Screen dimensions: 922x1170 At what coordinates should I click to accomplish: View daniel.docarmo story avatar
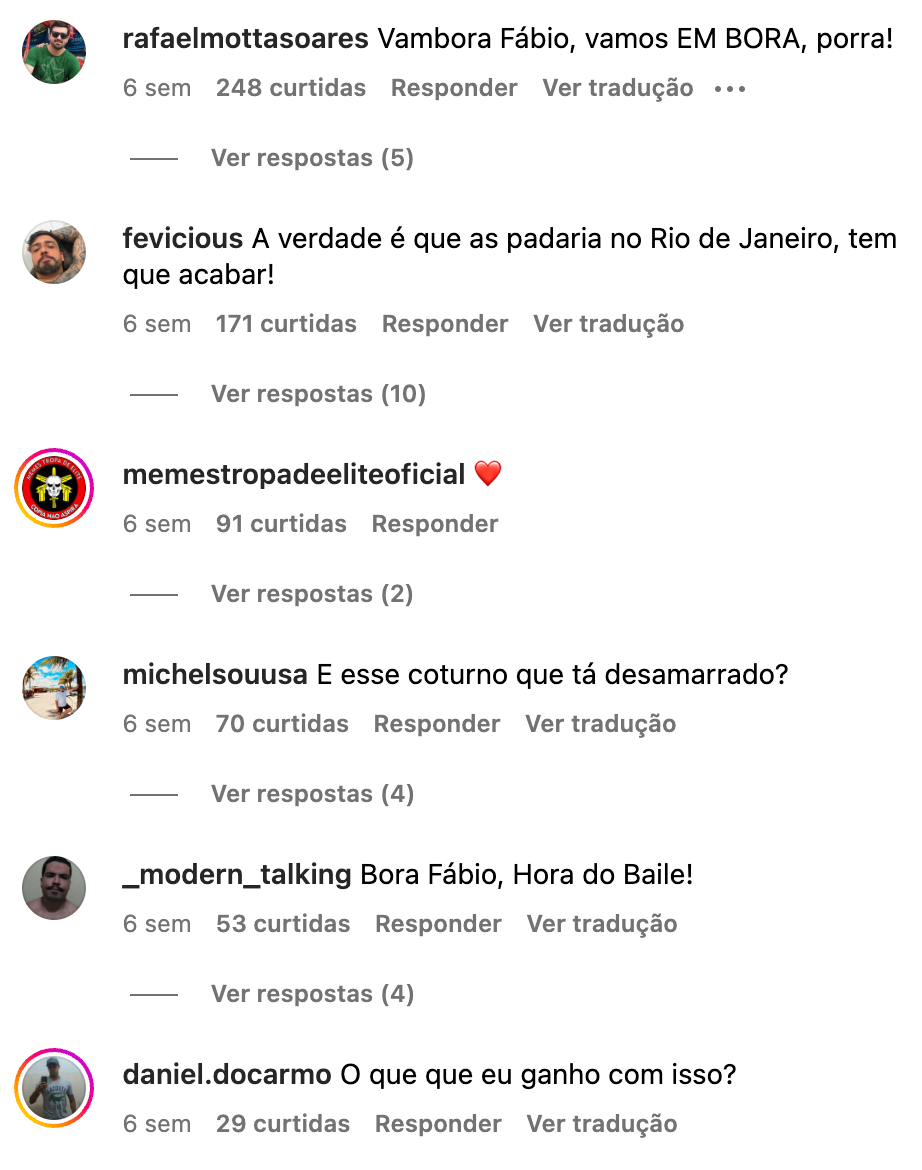(54, 1088)
